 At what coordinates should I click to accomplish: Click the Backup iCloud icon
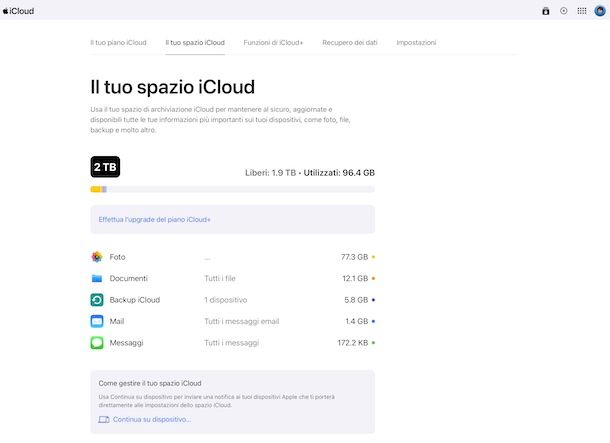[x=97, y=300]
